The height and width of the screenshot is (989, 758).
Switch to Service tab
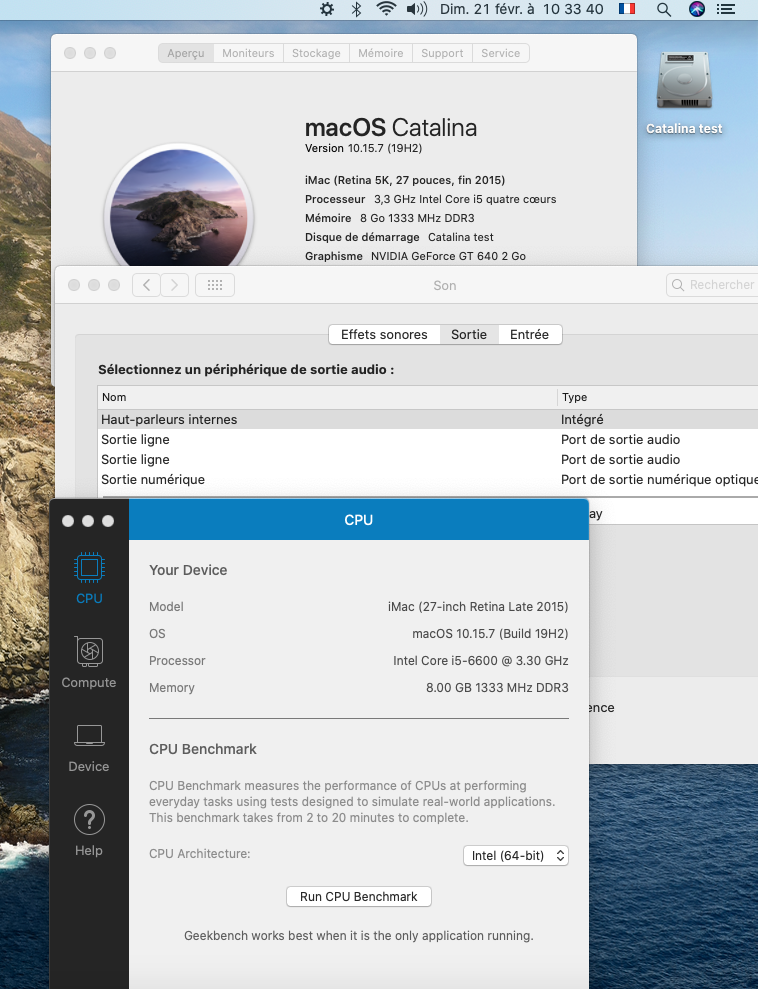[x=501, y=53]
